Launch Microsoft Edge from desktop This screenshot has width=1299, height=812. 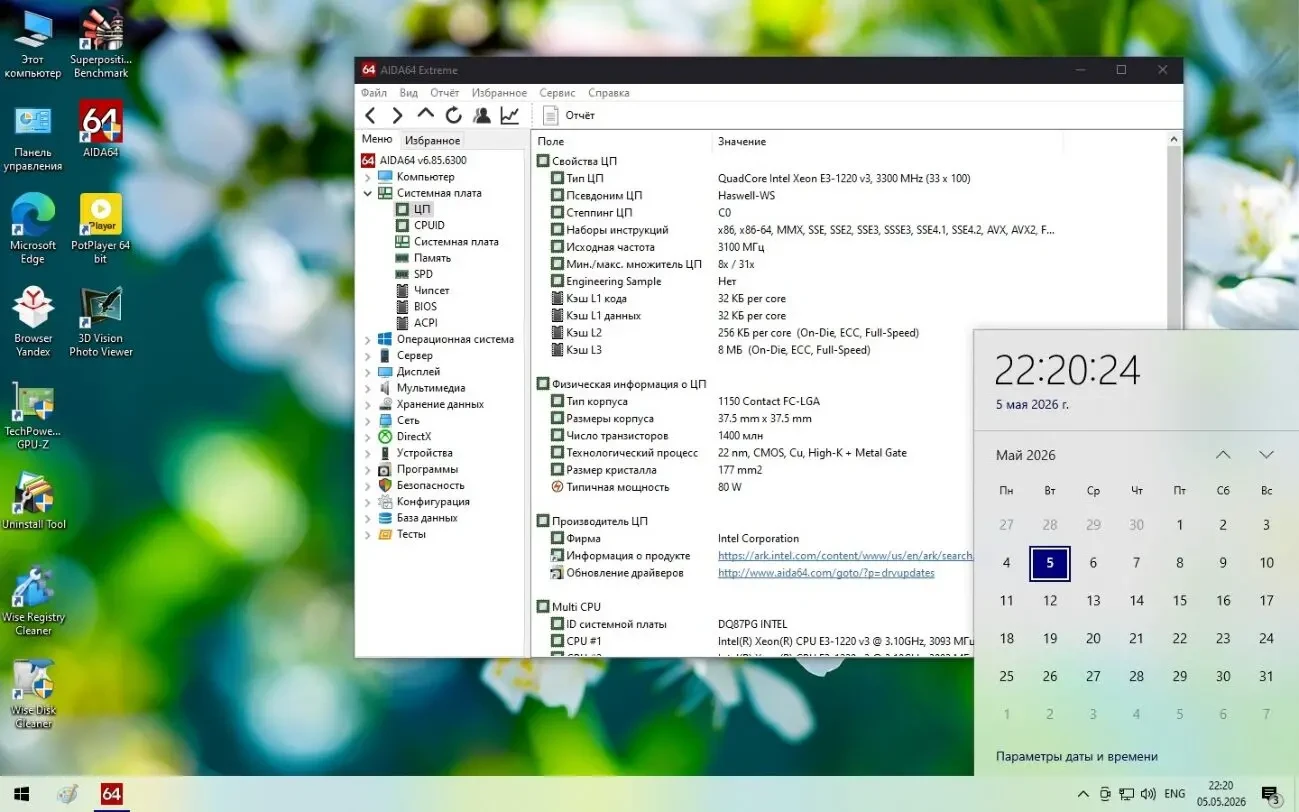click(33, 229)
